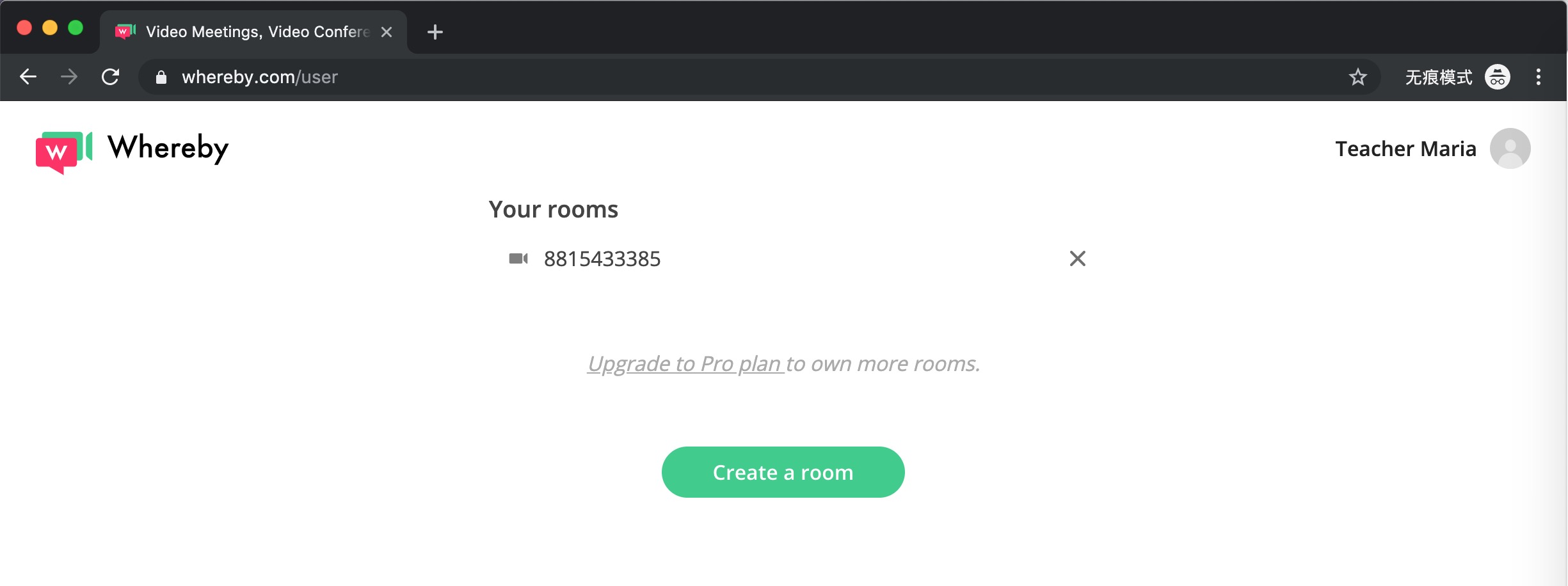Delete room 8815433385 with the X icon
The image size is (1568, 586).
pos(1077,258)
